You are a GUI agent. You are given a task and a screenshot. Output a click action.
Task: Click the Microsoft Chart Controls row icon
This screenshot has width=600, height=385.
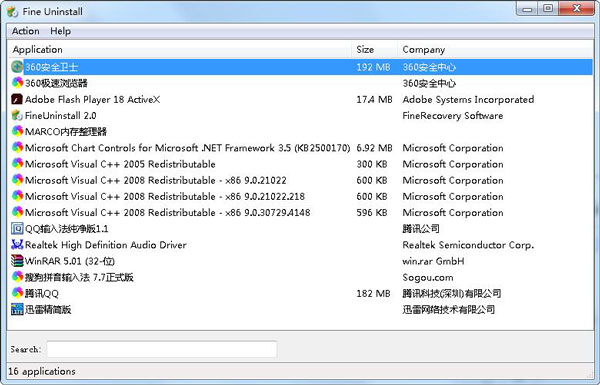[17, 148]
